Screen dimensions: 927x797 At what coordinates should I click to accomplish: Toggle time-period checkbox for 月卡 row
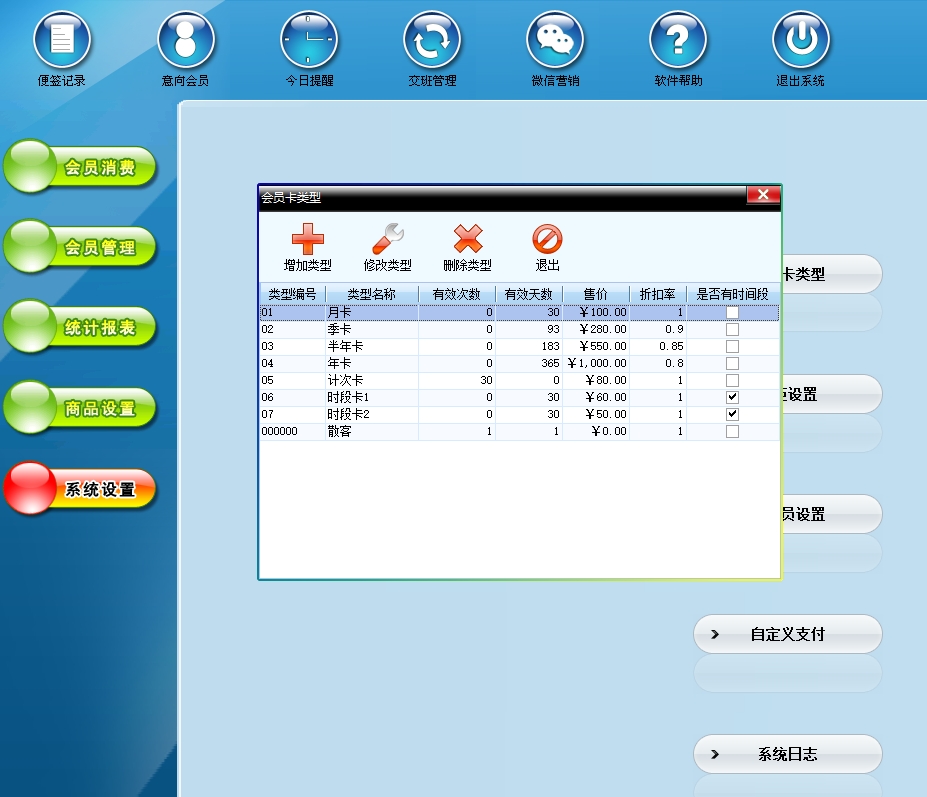[732, 313]
